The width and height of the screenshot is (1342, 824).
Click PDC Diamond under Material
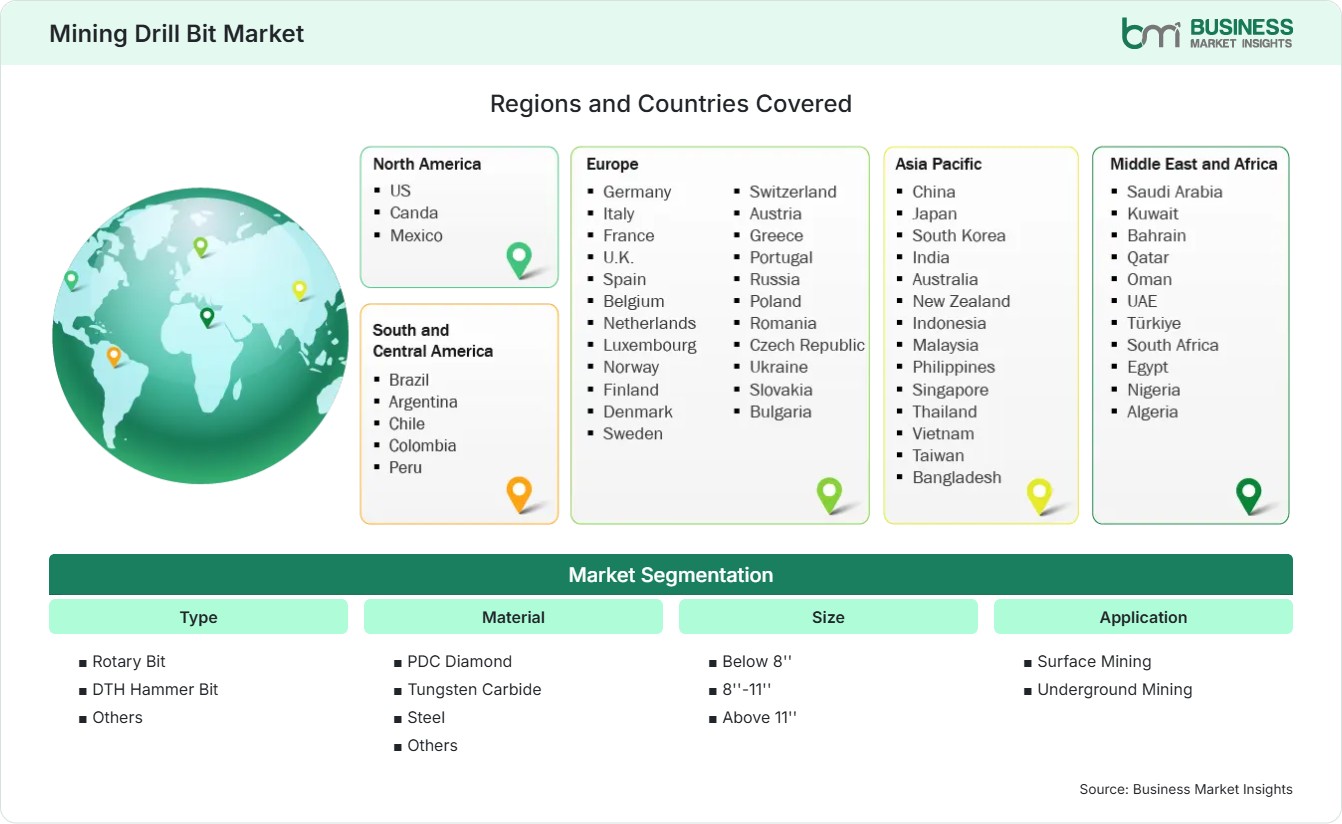pos(460,661)
